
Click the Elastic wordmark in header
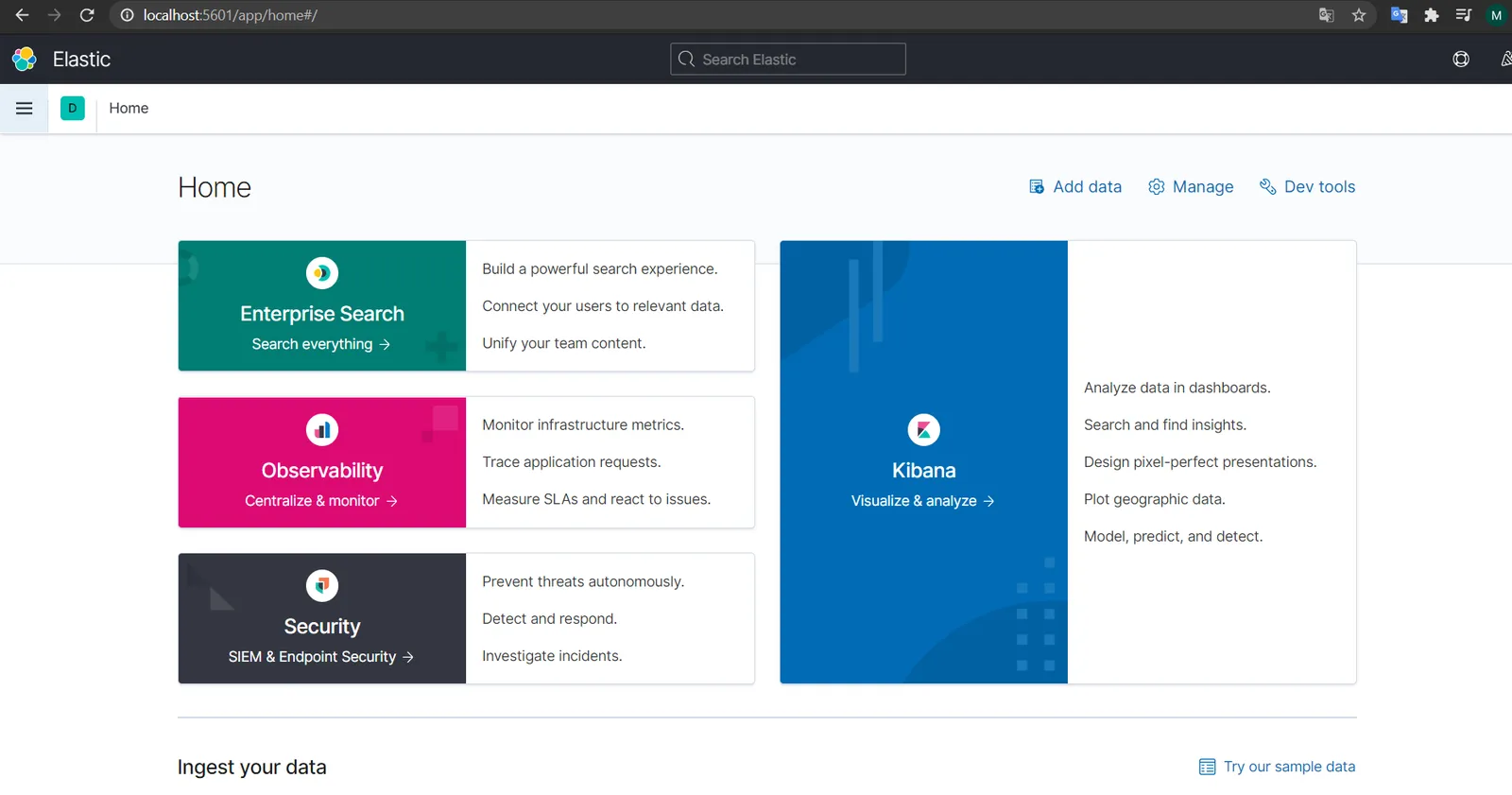click(x=81, y=59)
